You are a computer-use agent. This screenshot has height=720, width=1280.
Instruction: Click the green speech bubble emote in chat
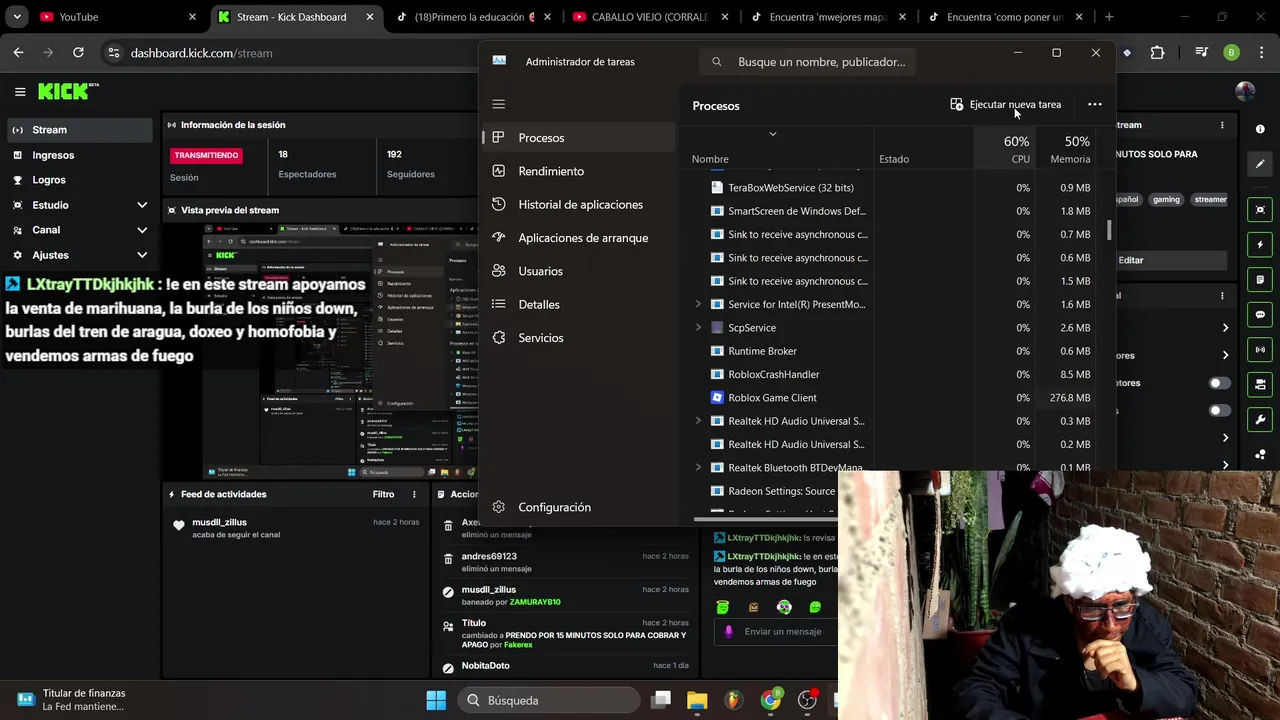[815, 607]
